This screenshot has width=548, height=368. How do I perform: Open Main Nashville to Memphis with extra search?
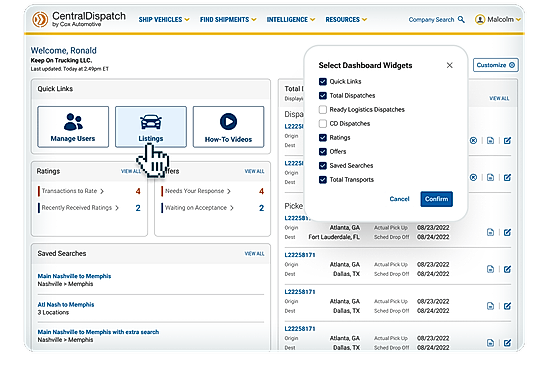[98, 332]
